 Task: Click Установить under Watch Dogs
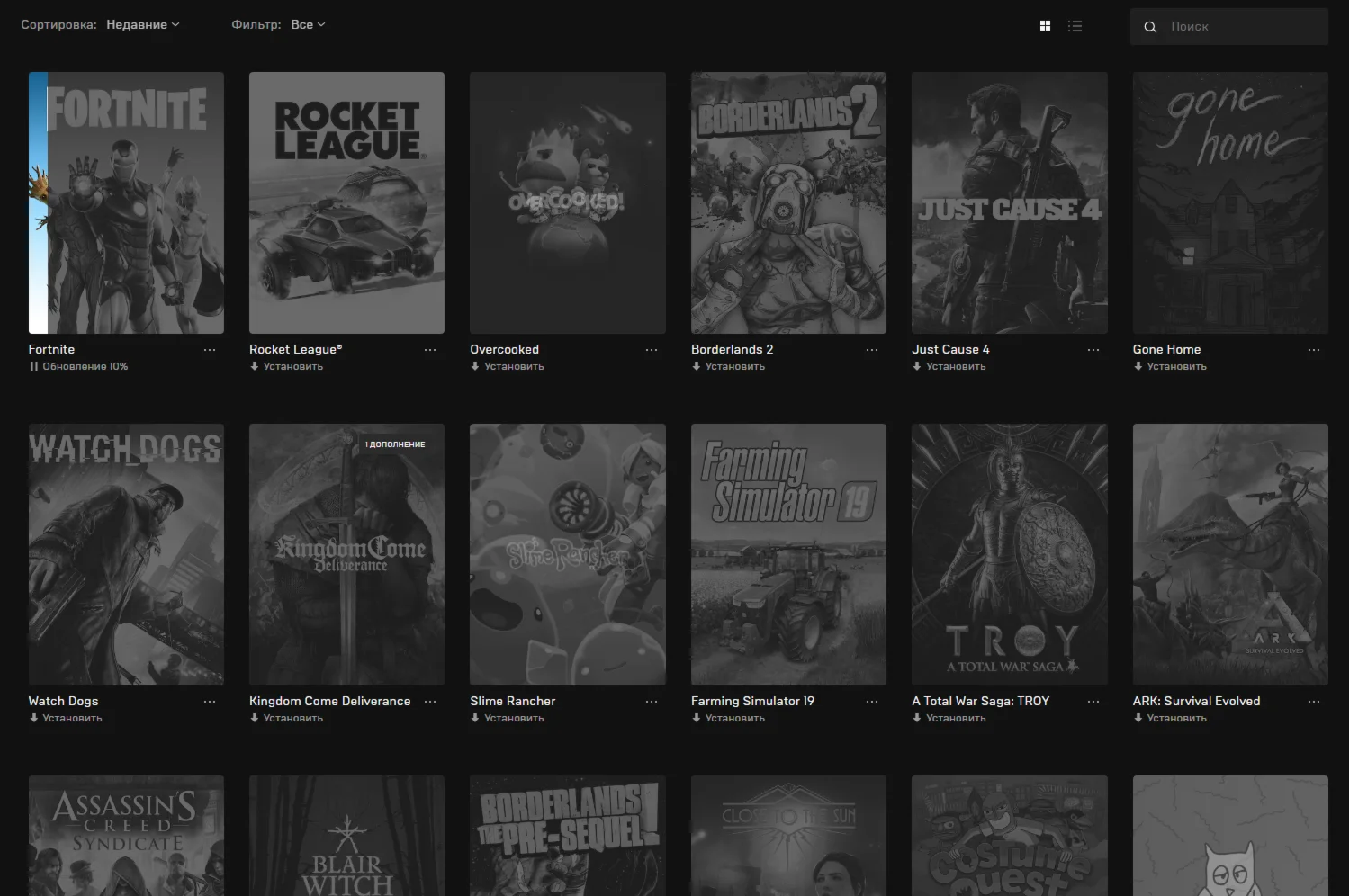pyautogui.click(x=66, y=718)
